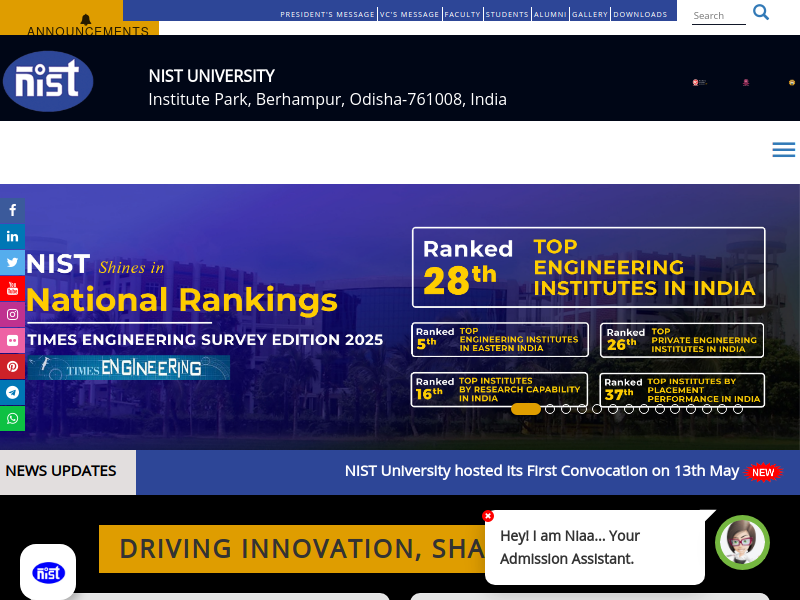Click the Announcements label
This screenshot has width=800, height=600.
pyautogui.click(x=88, y=31)
